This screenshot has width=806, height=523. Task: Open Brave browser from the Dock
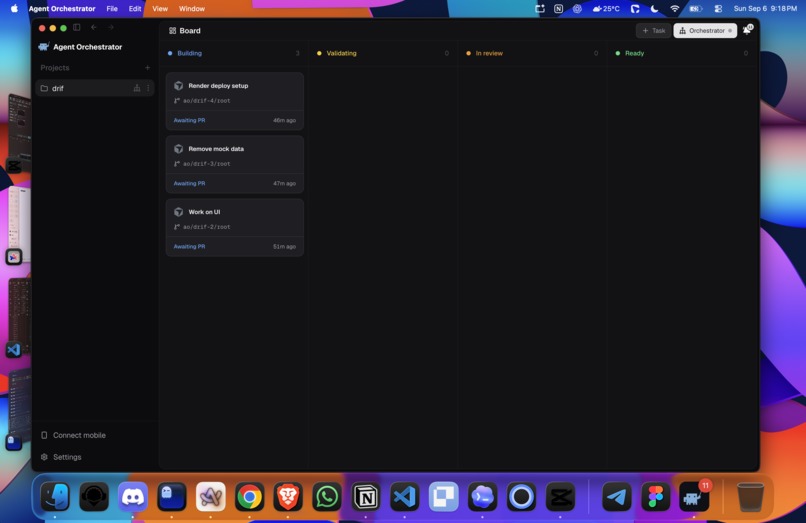point(288,497)
